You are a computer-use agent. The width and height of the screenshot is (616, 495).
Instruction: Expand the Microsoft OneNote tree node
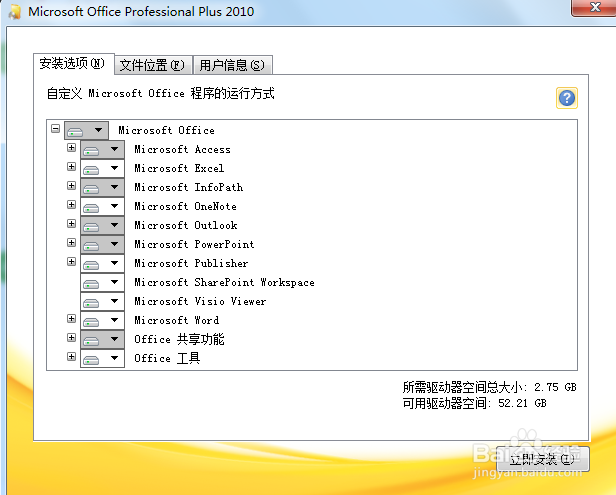coord(71,205)
